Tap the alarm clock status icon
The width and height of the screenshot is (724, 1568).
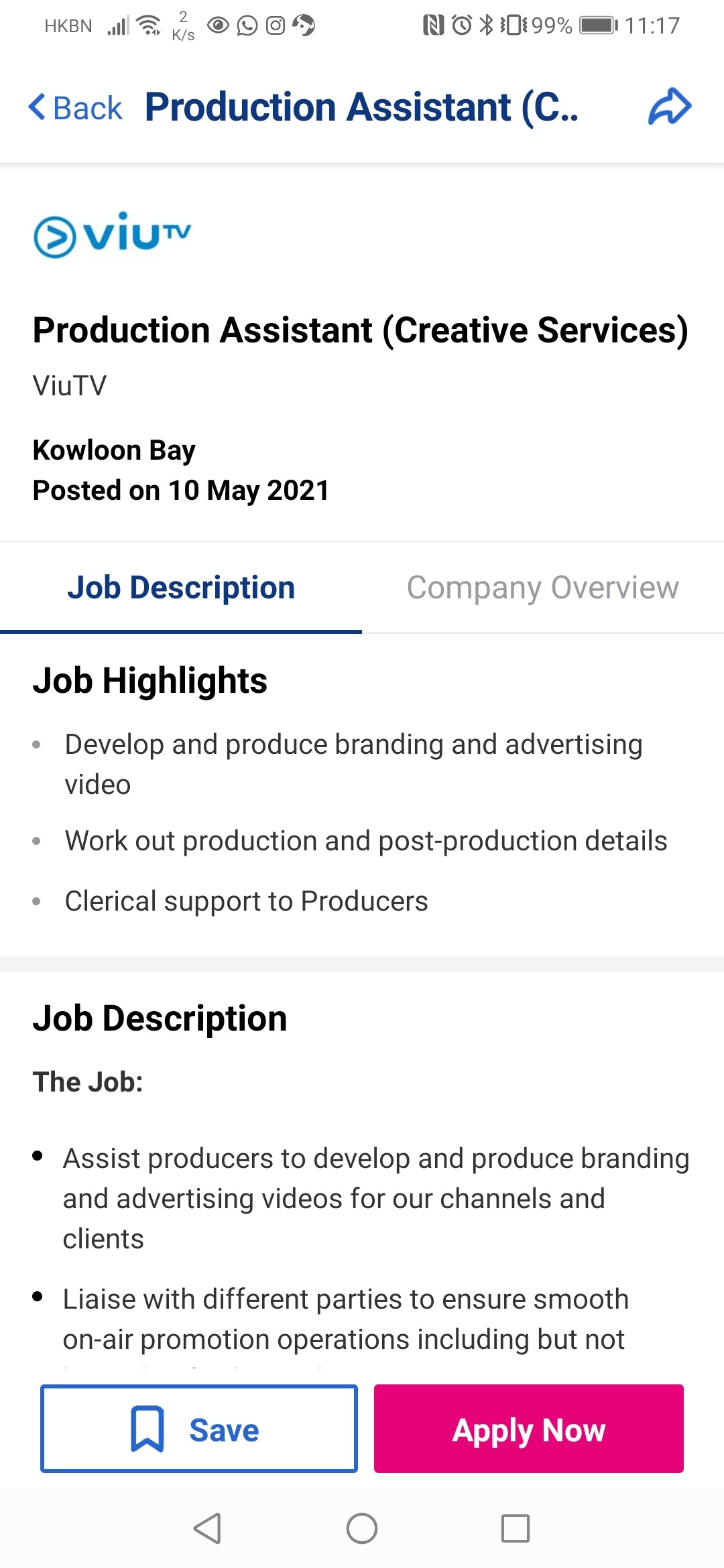coord(462,25)
